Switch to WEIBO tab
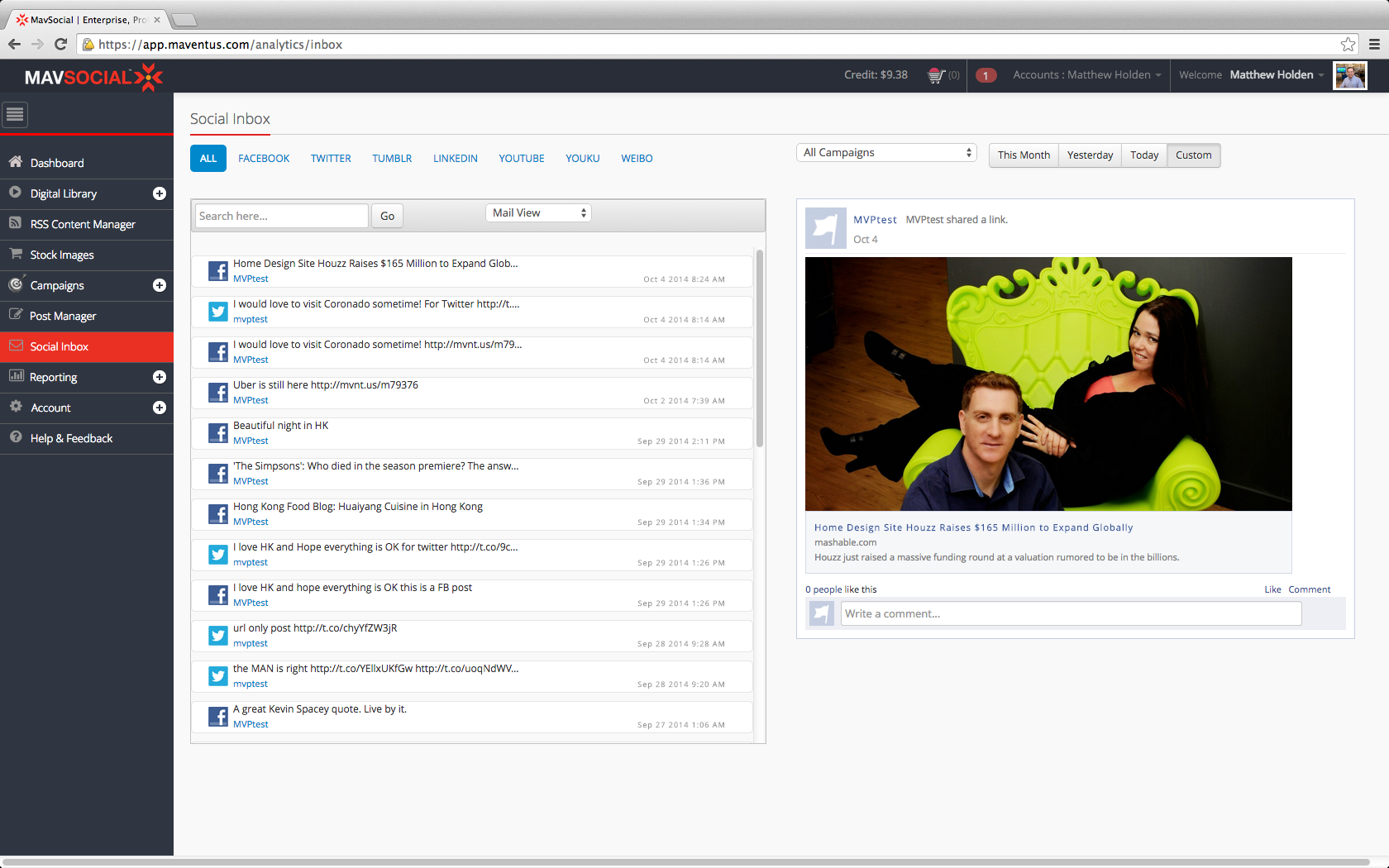 pyautogui.click(x=637, y=159)
